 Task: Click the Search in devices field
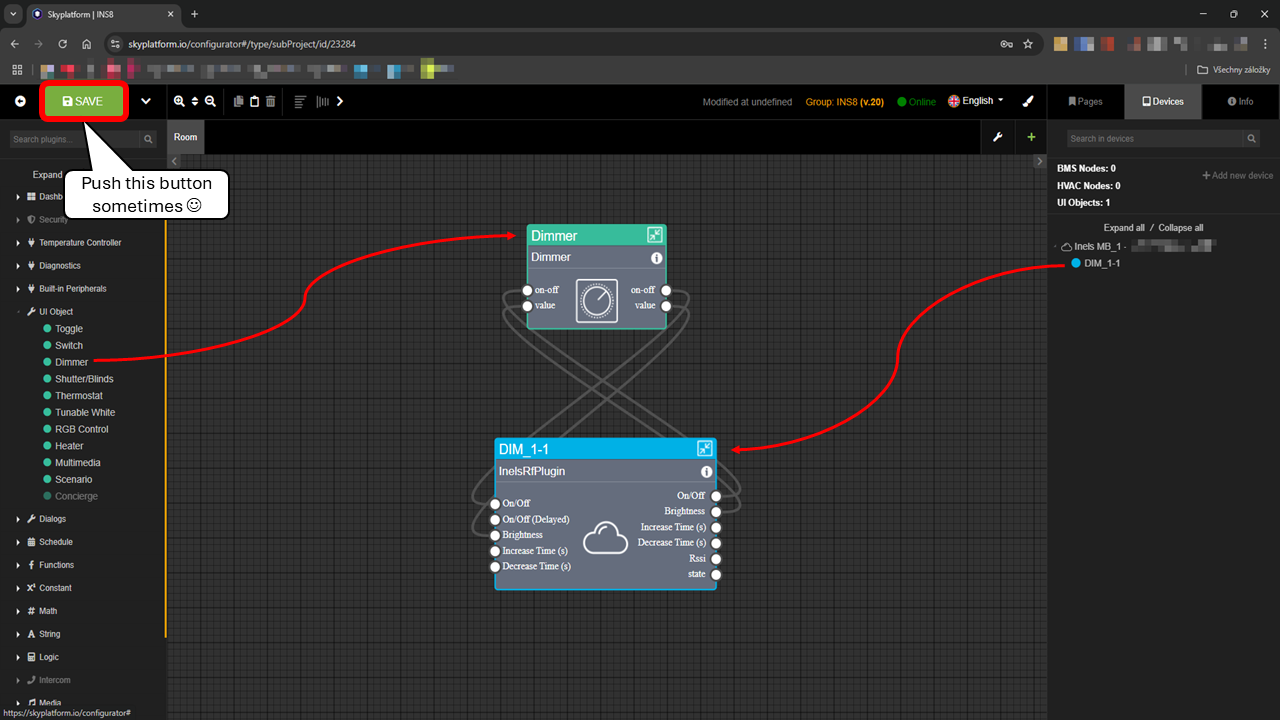pyautogui.click(x=1153, y=139)
